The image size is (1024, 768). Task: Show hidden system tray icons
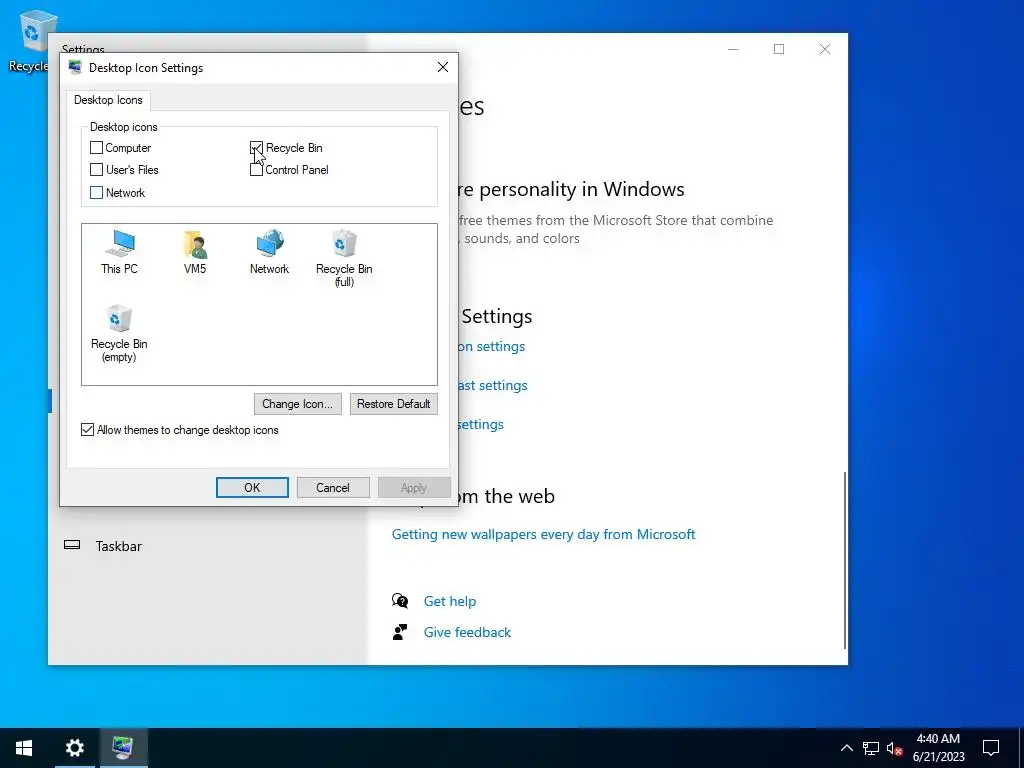click(x=846, y=748)
